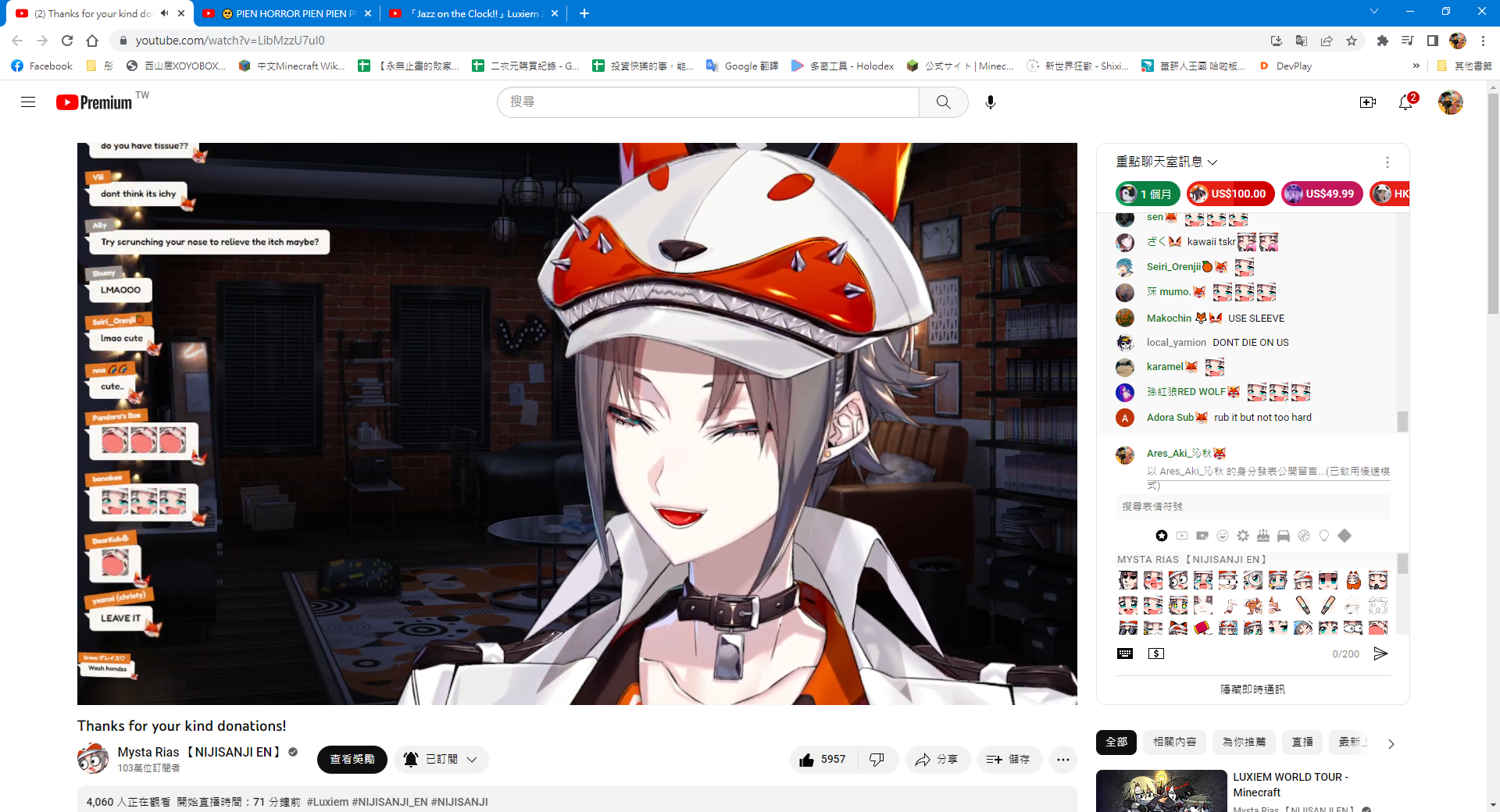The height and width of the screenshot is (812, 1500).
Task: Mute the tab playing Thanks for your kind donations
Action: point(165,13)
